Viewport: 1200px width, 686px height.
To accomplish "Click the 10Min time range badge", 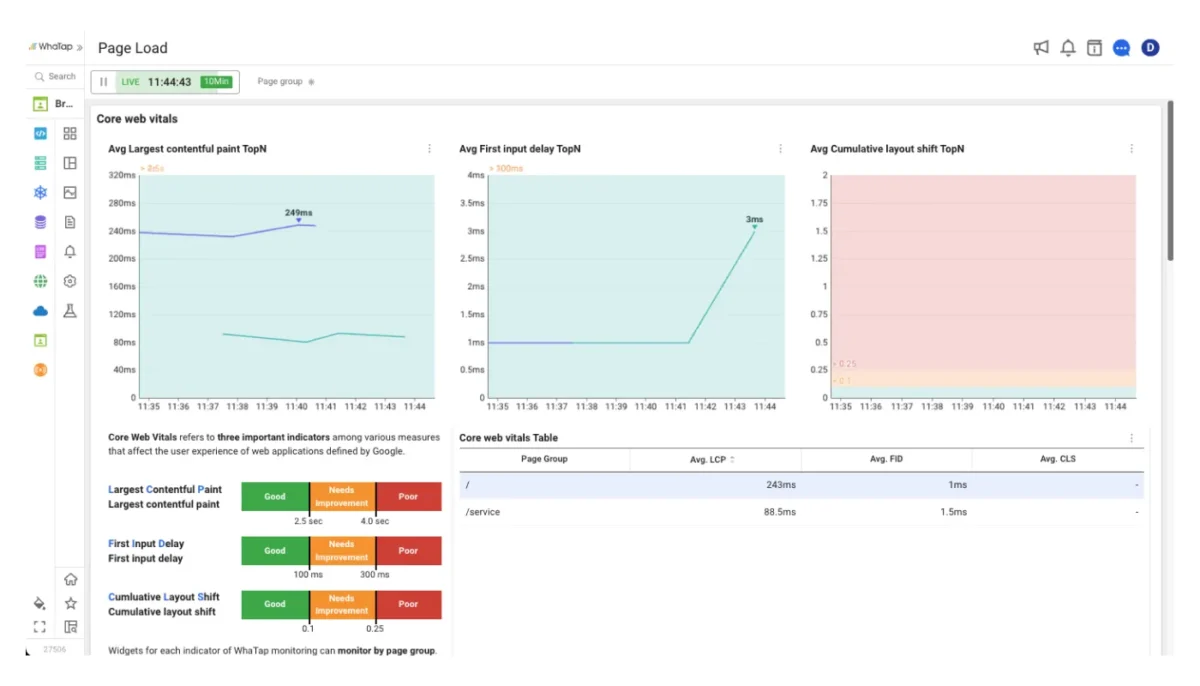I will (216, 82).
